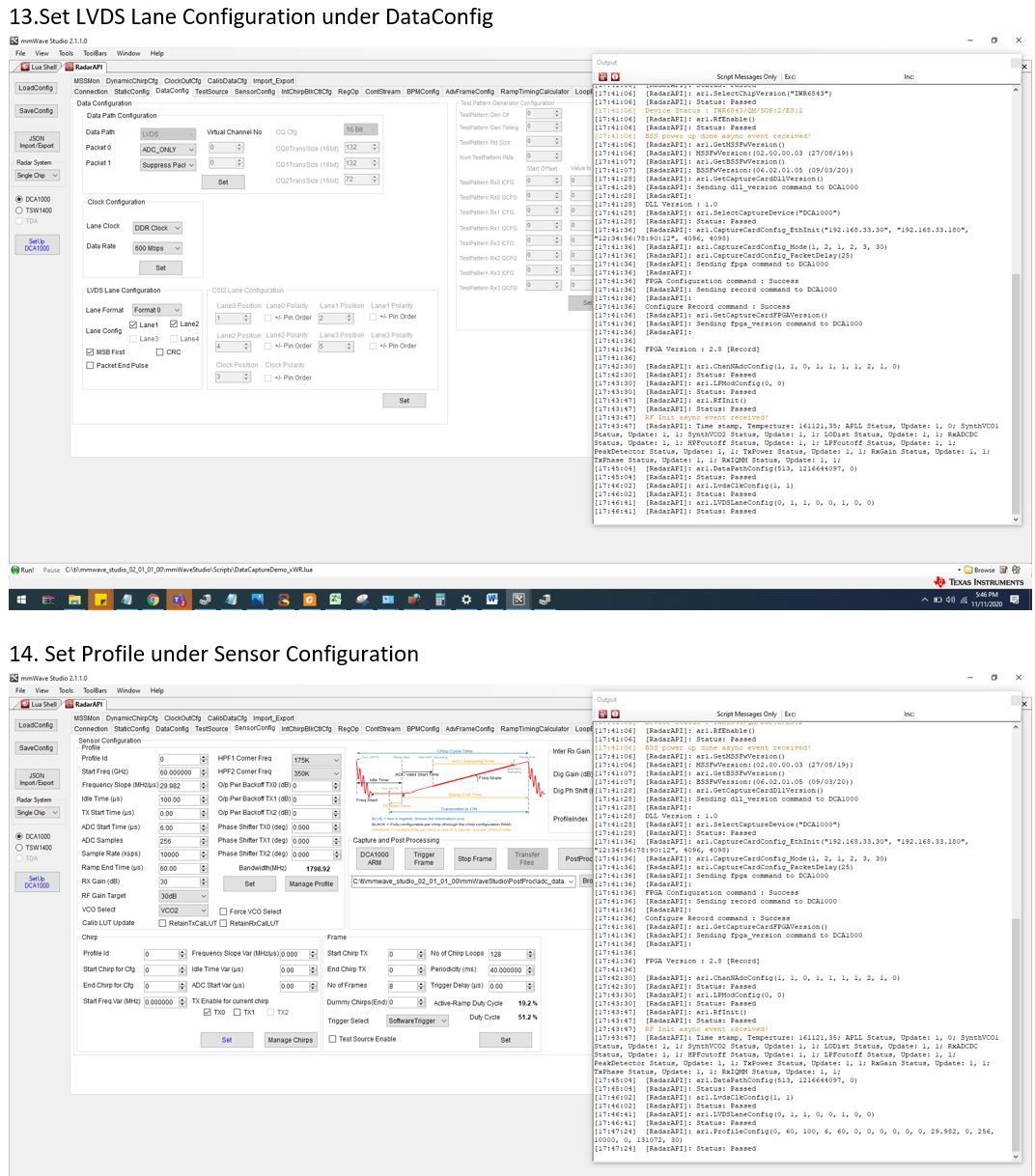Screen dimensions: 1035x1176
Task: Click the green Run! icon in status bar
Action: 15,570
